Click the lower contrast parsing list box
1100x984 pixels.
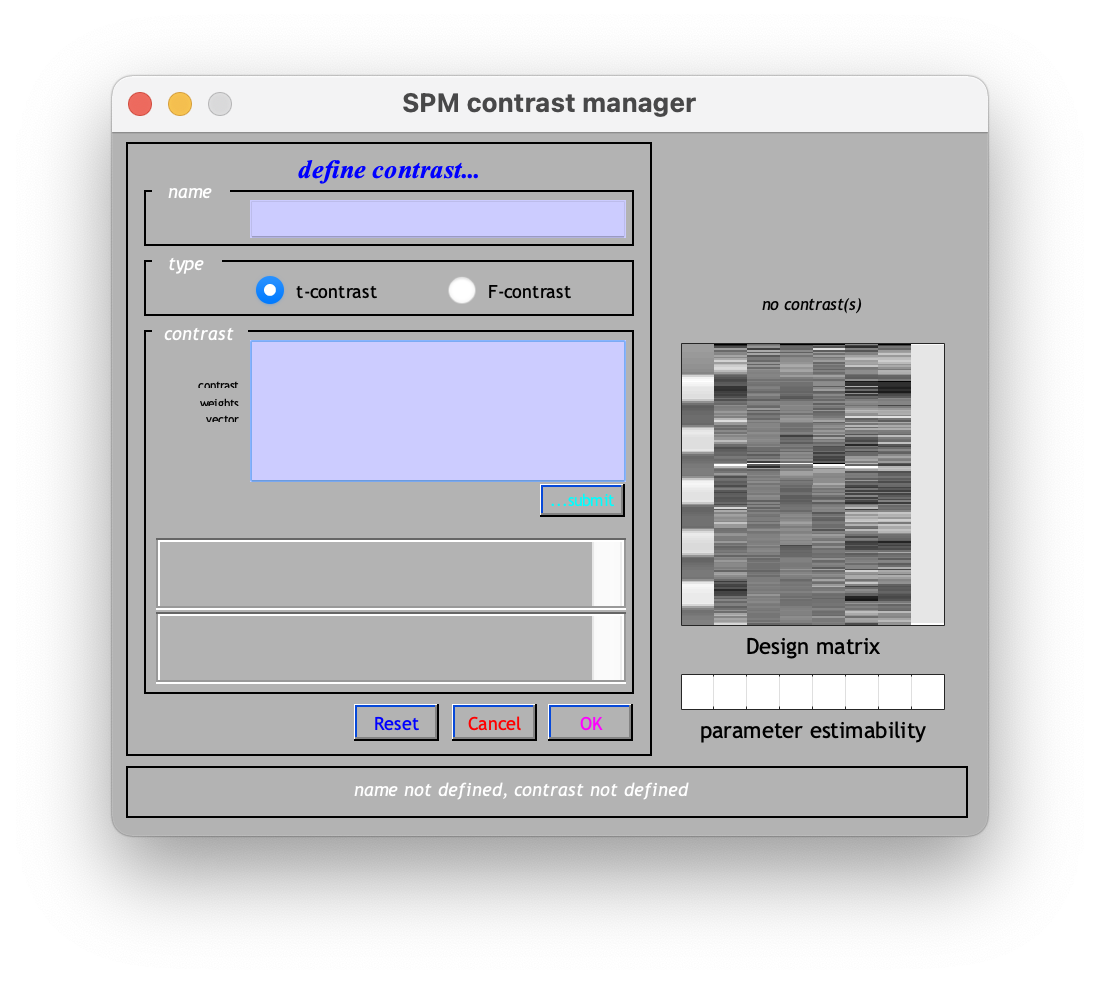pos(375,647)
